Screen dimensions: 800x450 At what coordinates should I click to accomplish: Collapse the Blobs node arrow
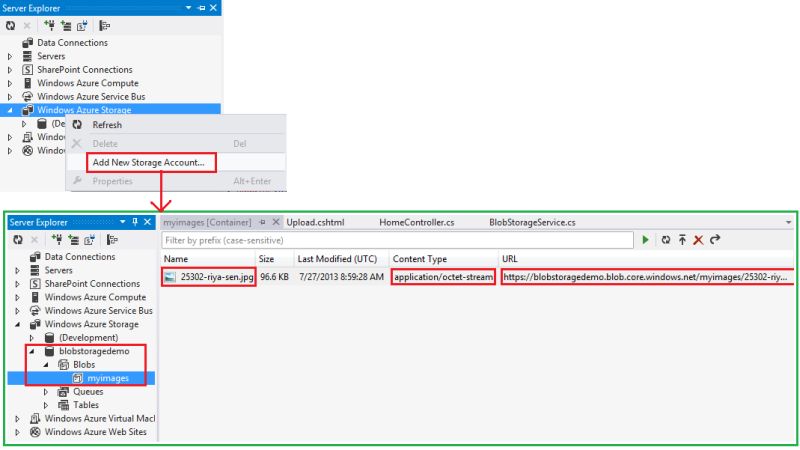(46, 365)
